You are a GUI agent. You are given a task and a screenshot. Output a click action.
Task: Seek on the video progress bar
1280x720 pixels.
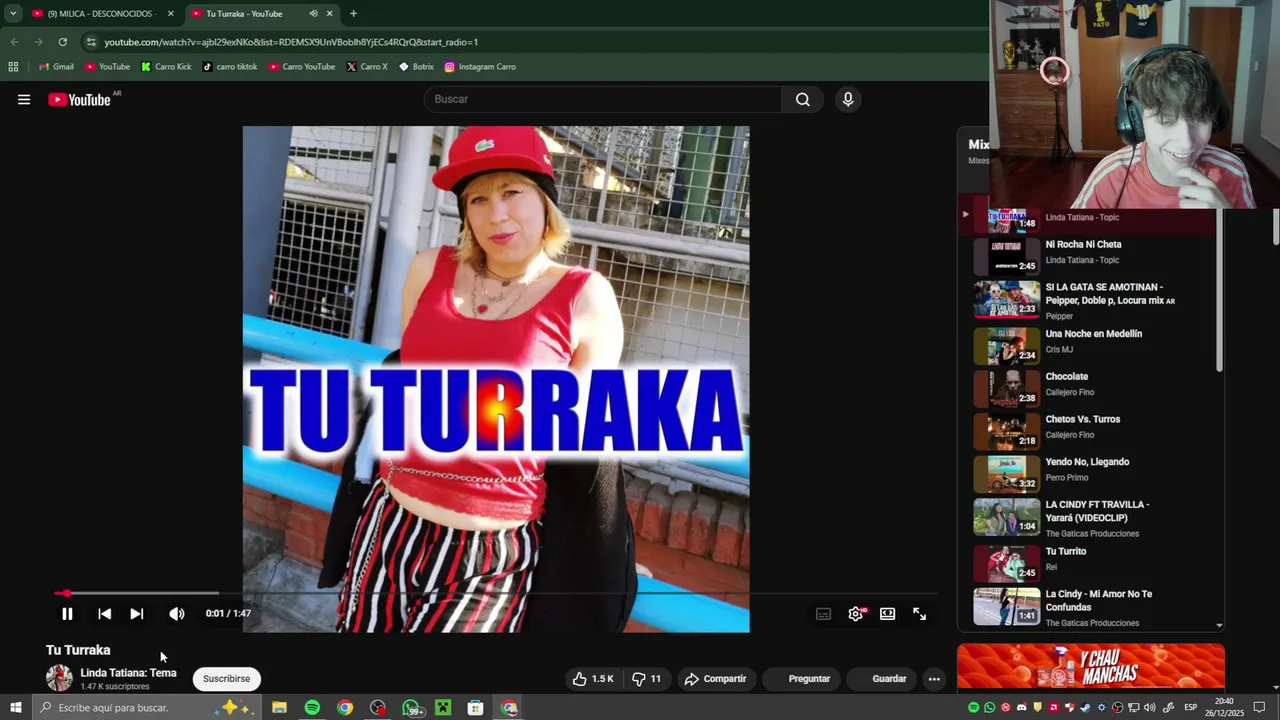[x=494, y=593]
